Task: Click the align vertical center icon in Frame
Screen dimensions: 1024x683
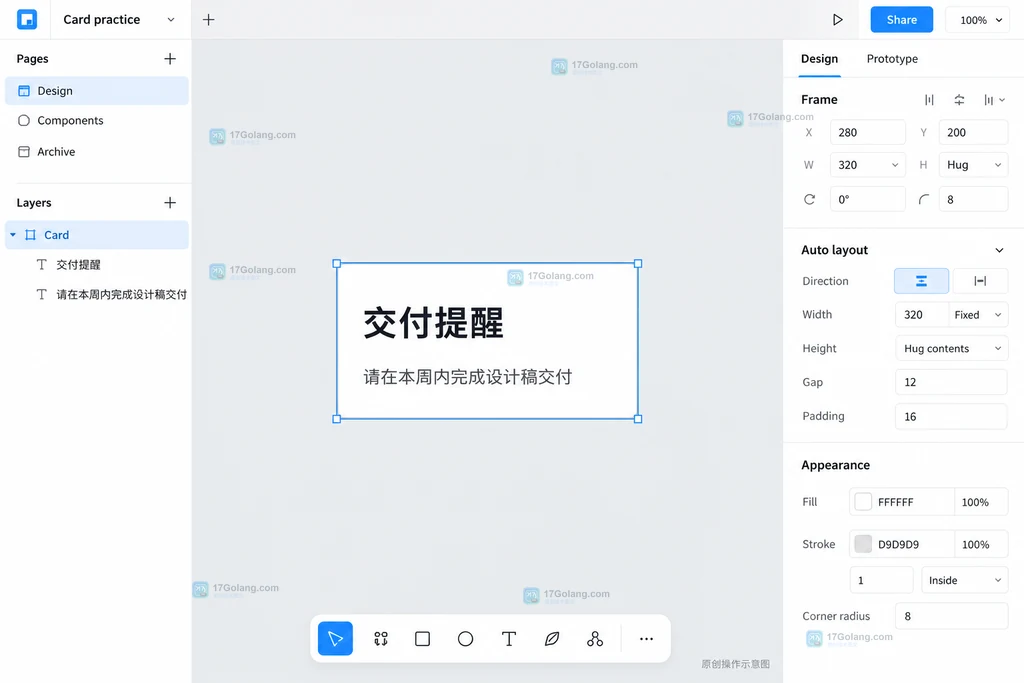Action: 959,100
